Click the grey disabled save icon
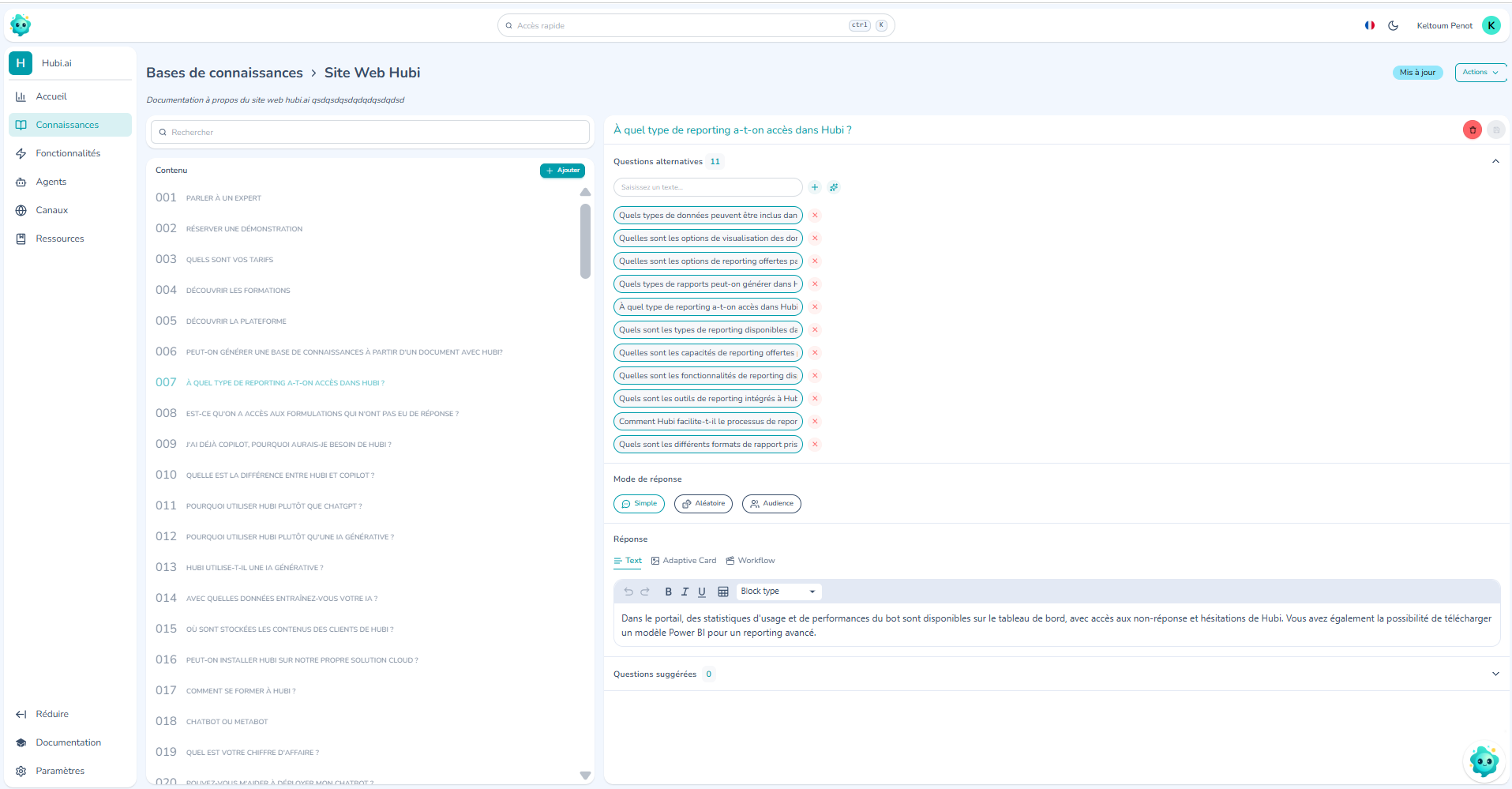The image size is (1512, 789). pyautogui.click(x=1496, y=130)
